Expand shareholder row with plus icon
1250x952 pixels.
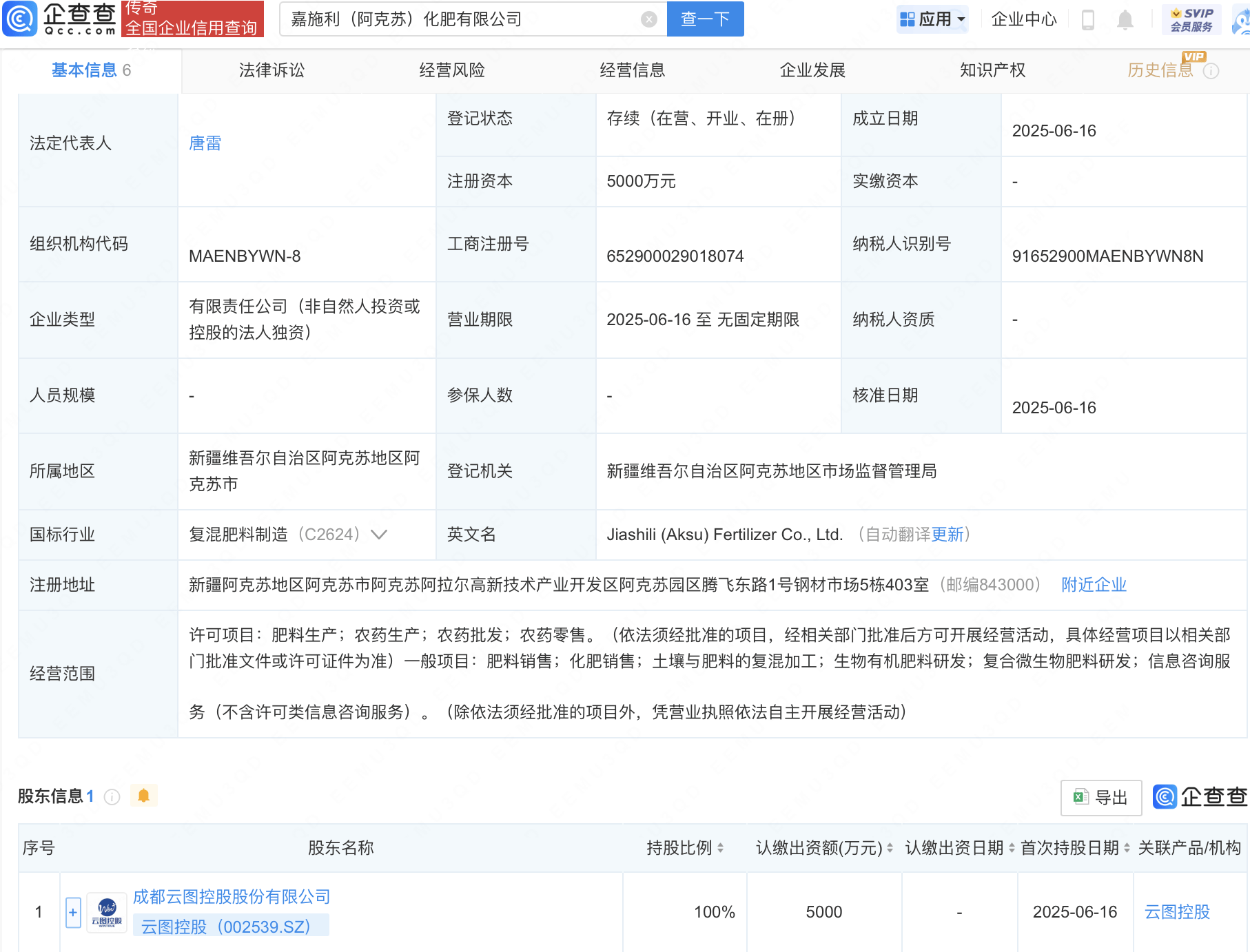point(73,913)
